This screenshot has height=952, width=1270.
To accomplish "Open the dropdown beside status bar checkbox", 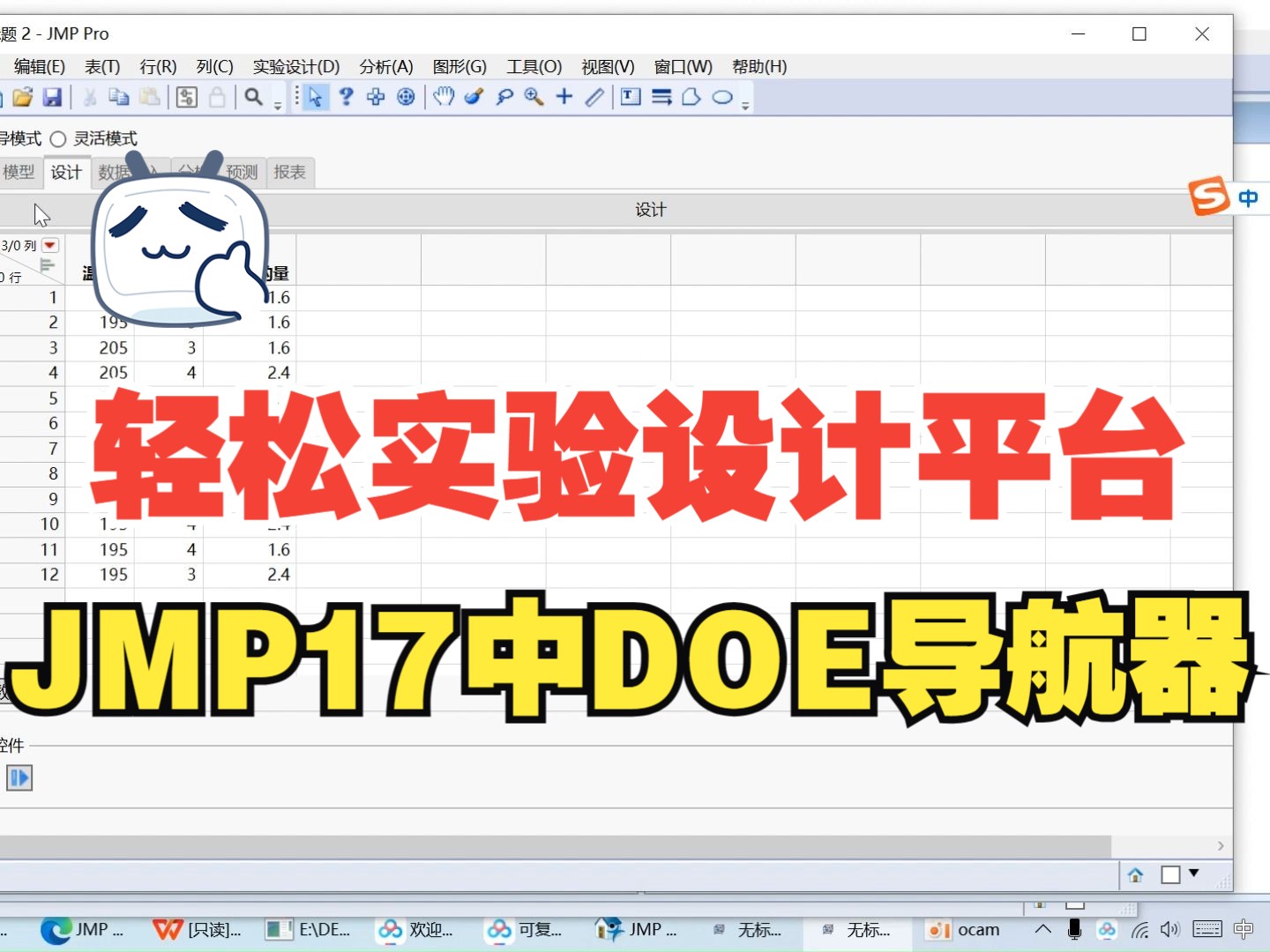I will 1194,873.
